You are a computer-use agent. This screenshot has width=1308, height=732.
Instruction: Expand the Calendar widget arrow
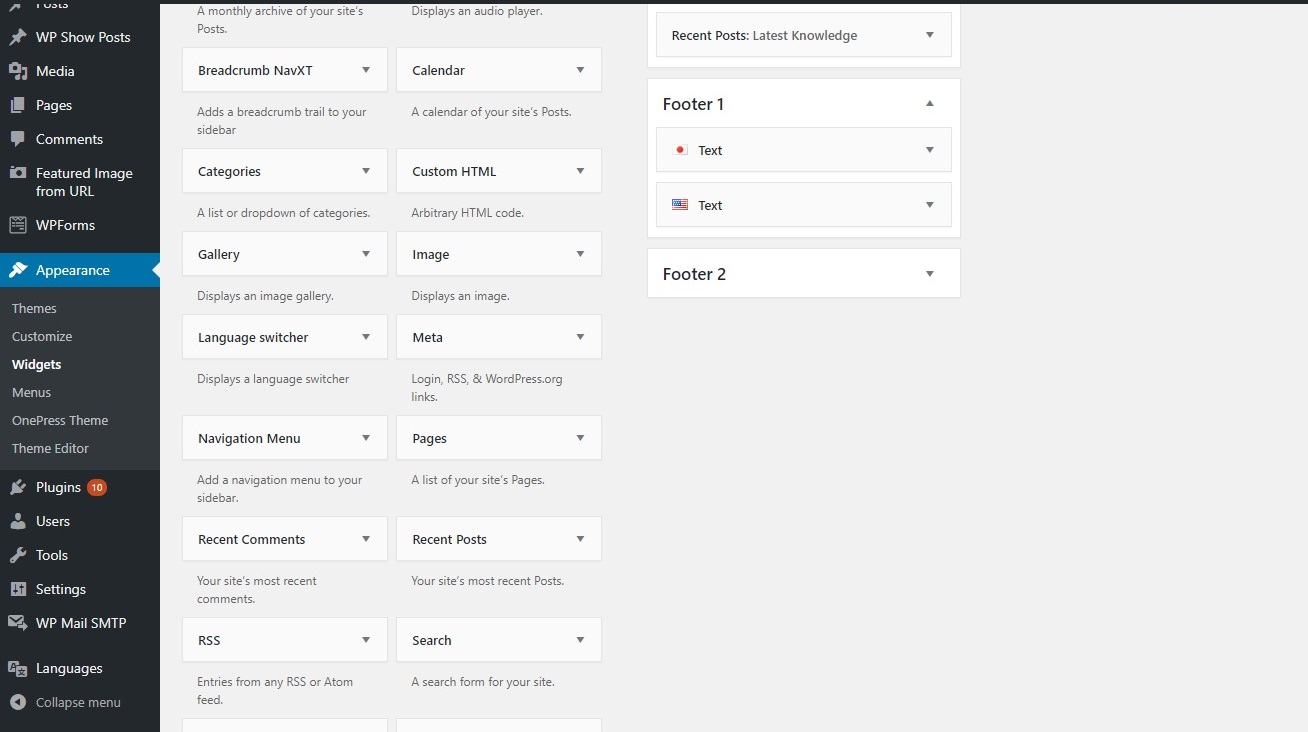tap(580, 70)
